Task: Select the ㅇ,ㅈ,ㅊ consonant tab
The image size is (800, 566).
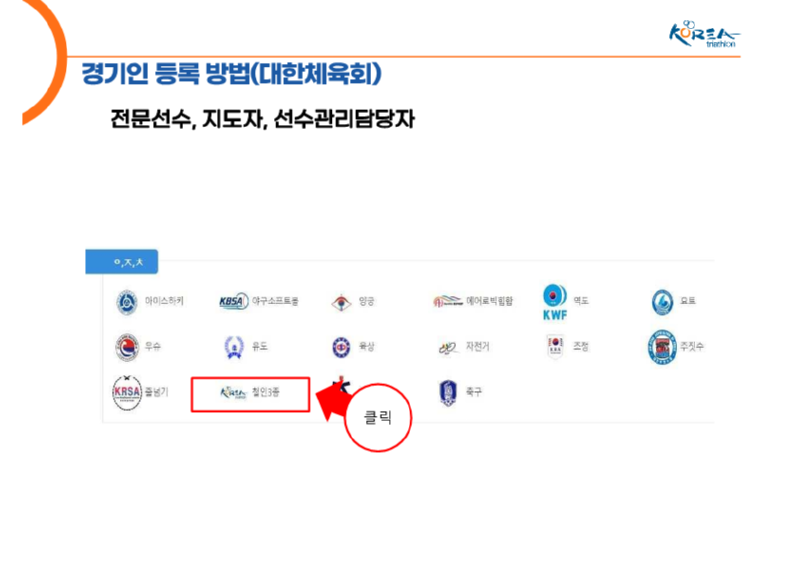Action: (121, 262)
